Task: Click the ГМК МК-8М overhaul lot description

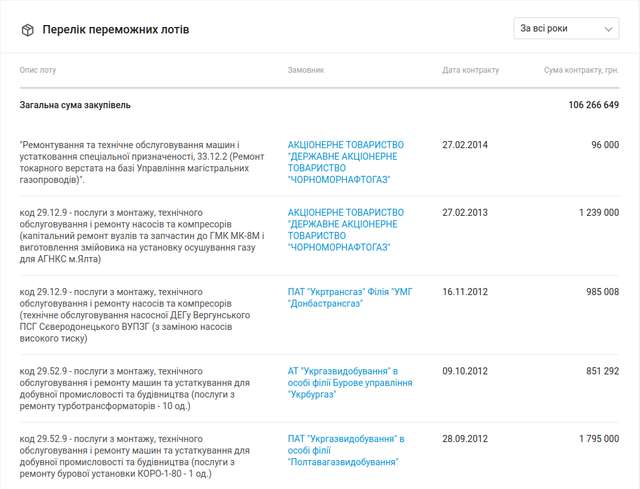Action: 140,236
